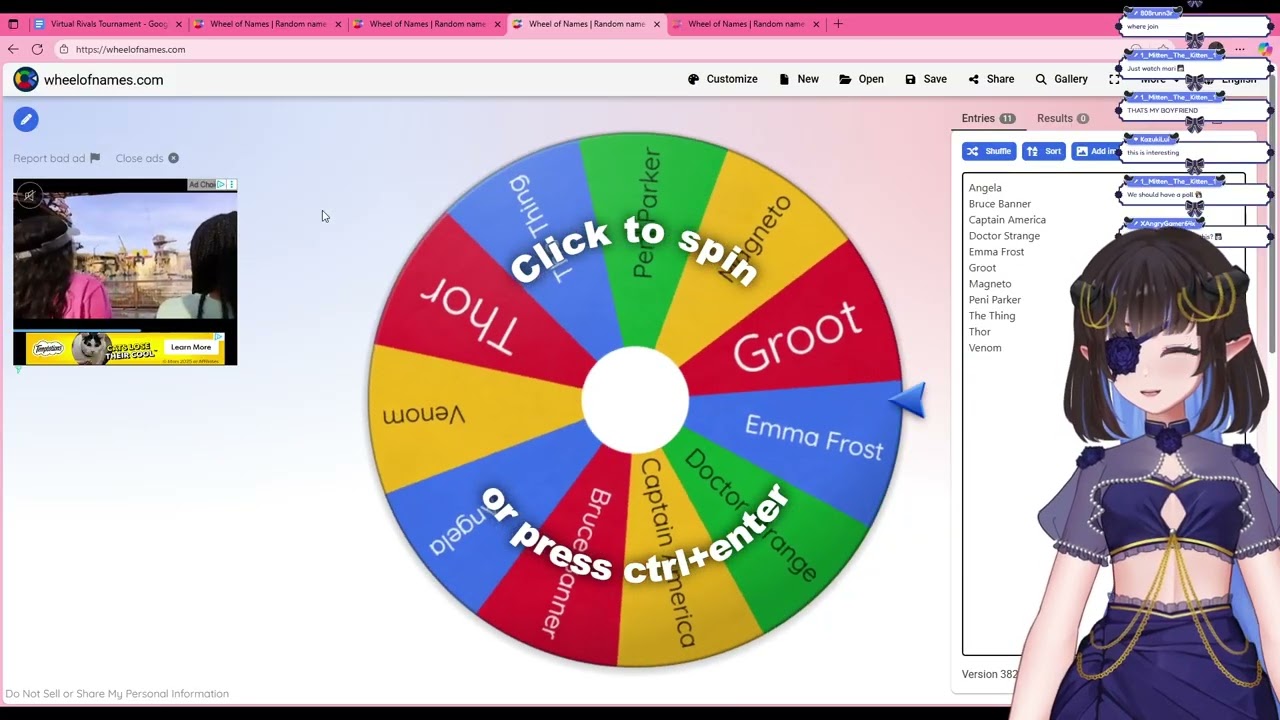
Task: Open a saved wheel with Open
Action: [x=861, y=79]
